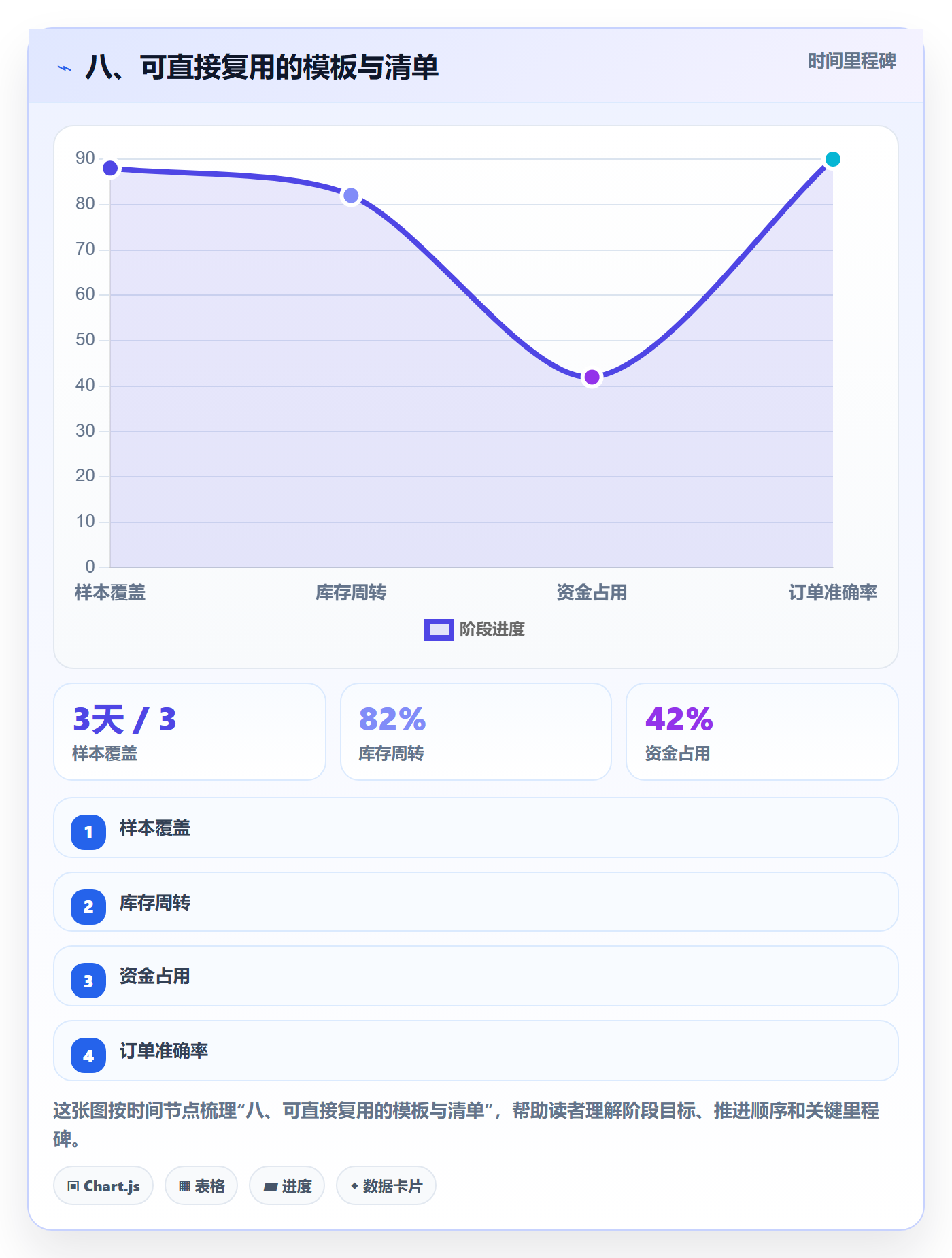
Task: Click the 资金占用 x-axis label
Action: (592, 593)
